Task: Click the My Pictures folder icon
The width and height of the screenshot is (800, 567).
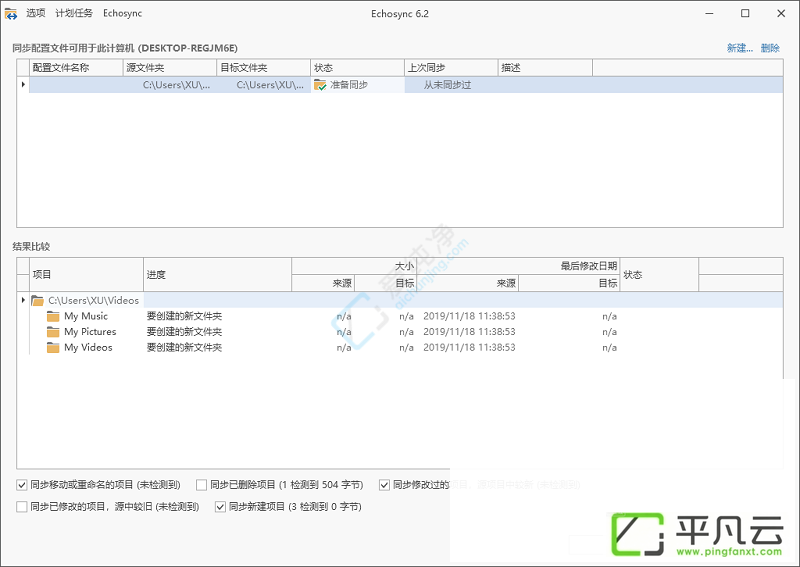Action: click(x=53, y=332)
